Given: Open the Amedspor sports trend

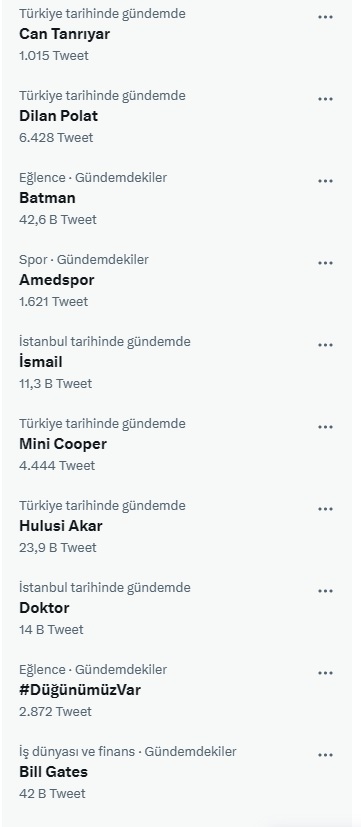Looking at the screenshot, I should coord(56,280).
